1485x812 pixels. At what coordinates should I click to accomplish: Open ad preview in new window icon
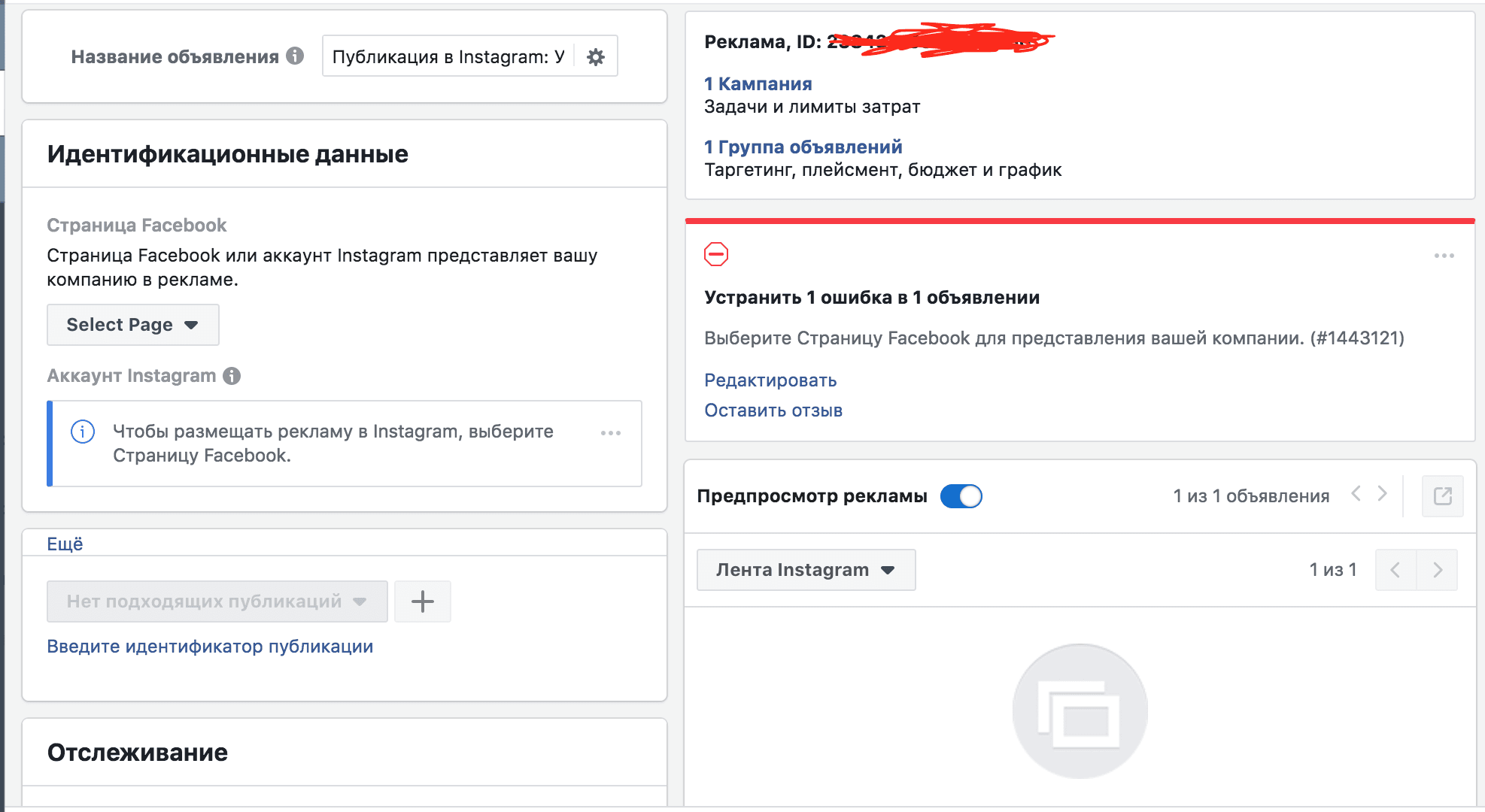point(1442,496)
